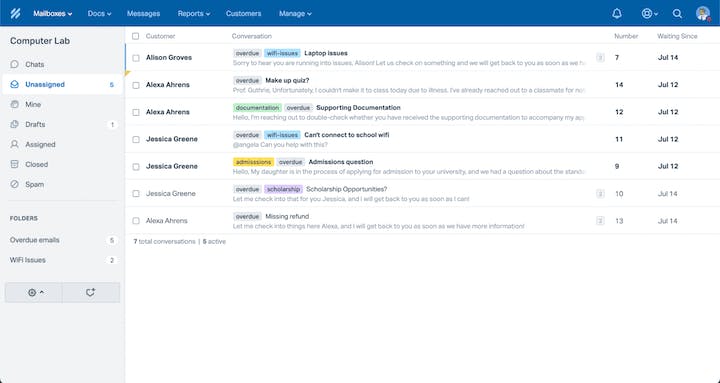The height and width of the screenshot is (383, 720).
Task: Open the Admissions question conversation
Action: tap(341, 162)
